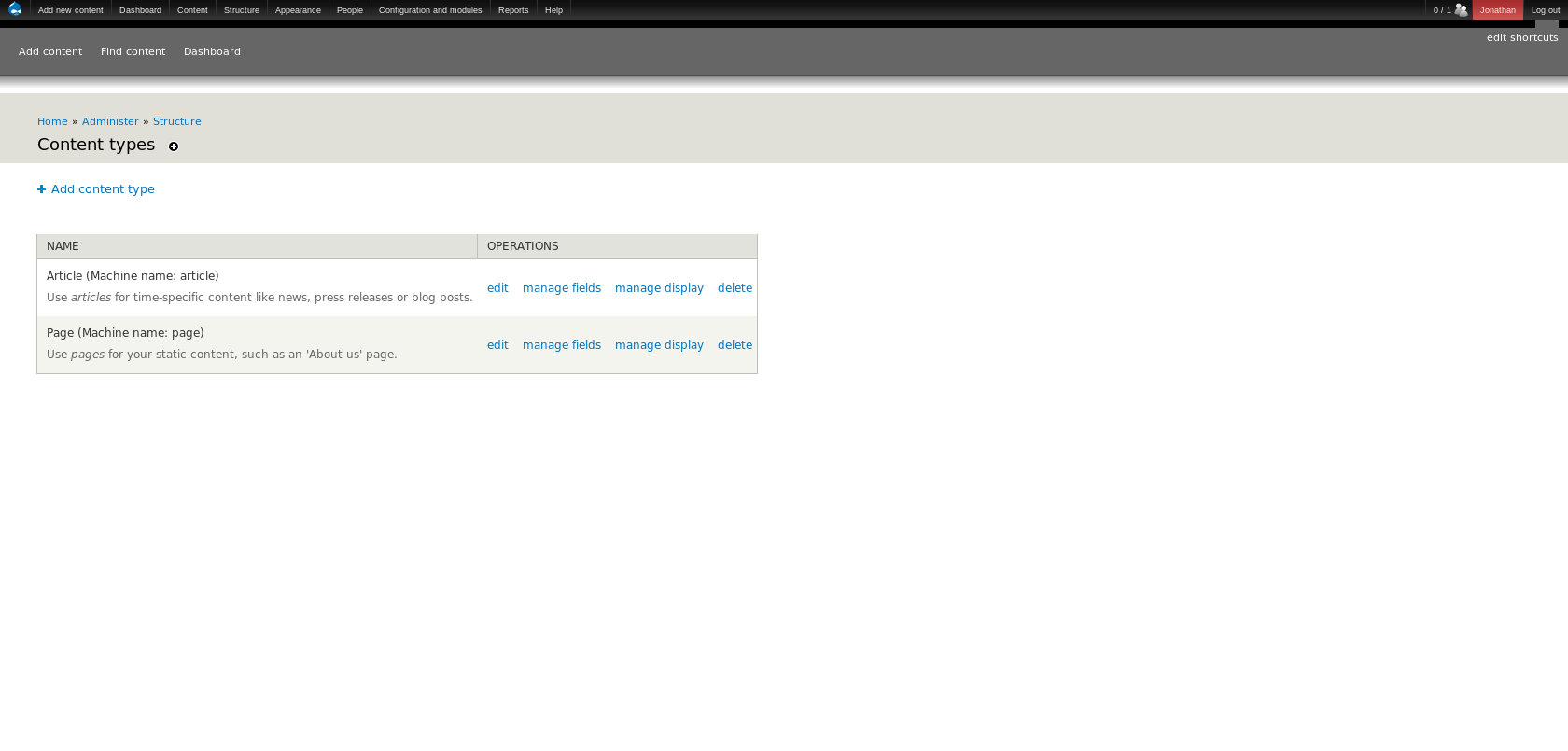Image resolution: width=1568 pixels, height=751 pixels.
Task: Open the Structure admin menu
Action: pos(242,10)
